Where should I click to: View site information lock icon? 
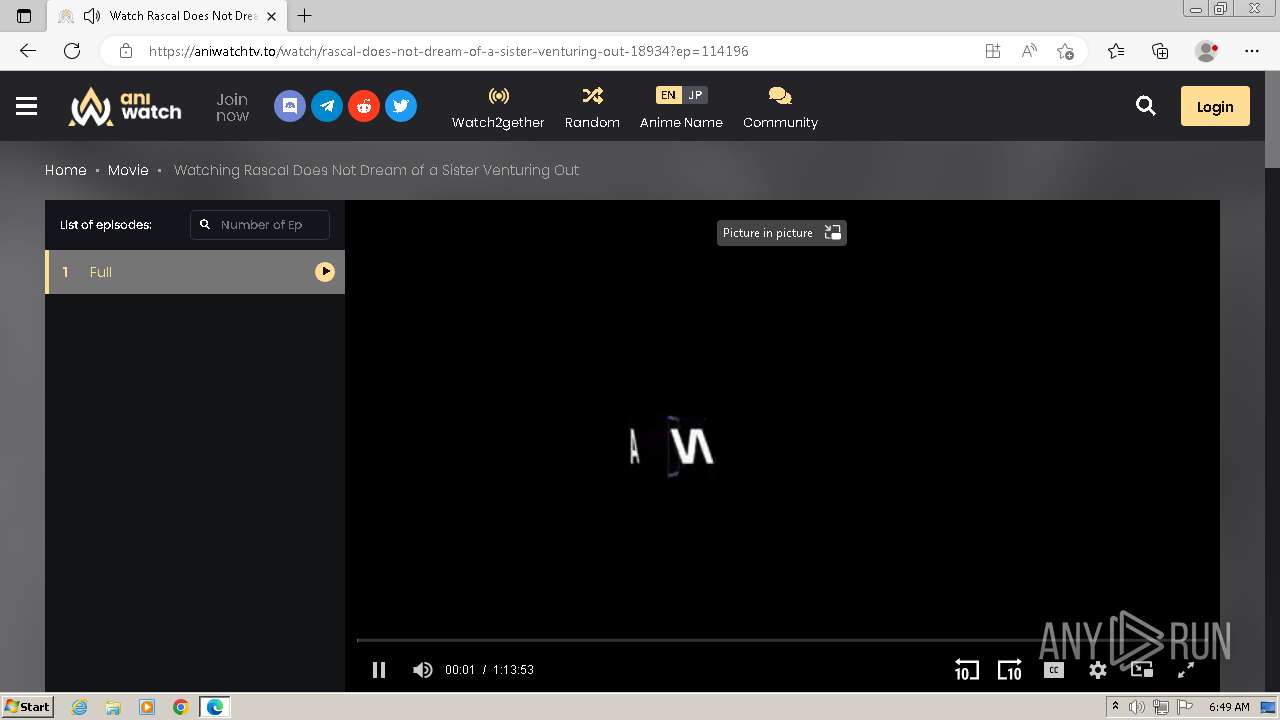pos(125,51)
